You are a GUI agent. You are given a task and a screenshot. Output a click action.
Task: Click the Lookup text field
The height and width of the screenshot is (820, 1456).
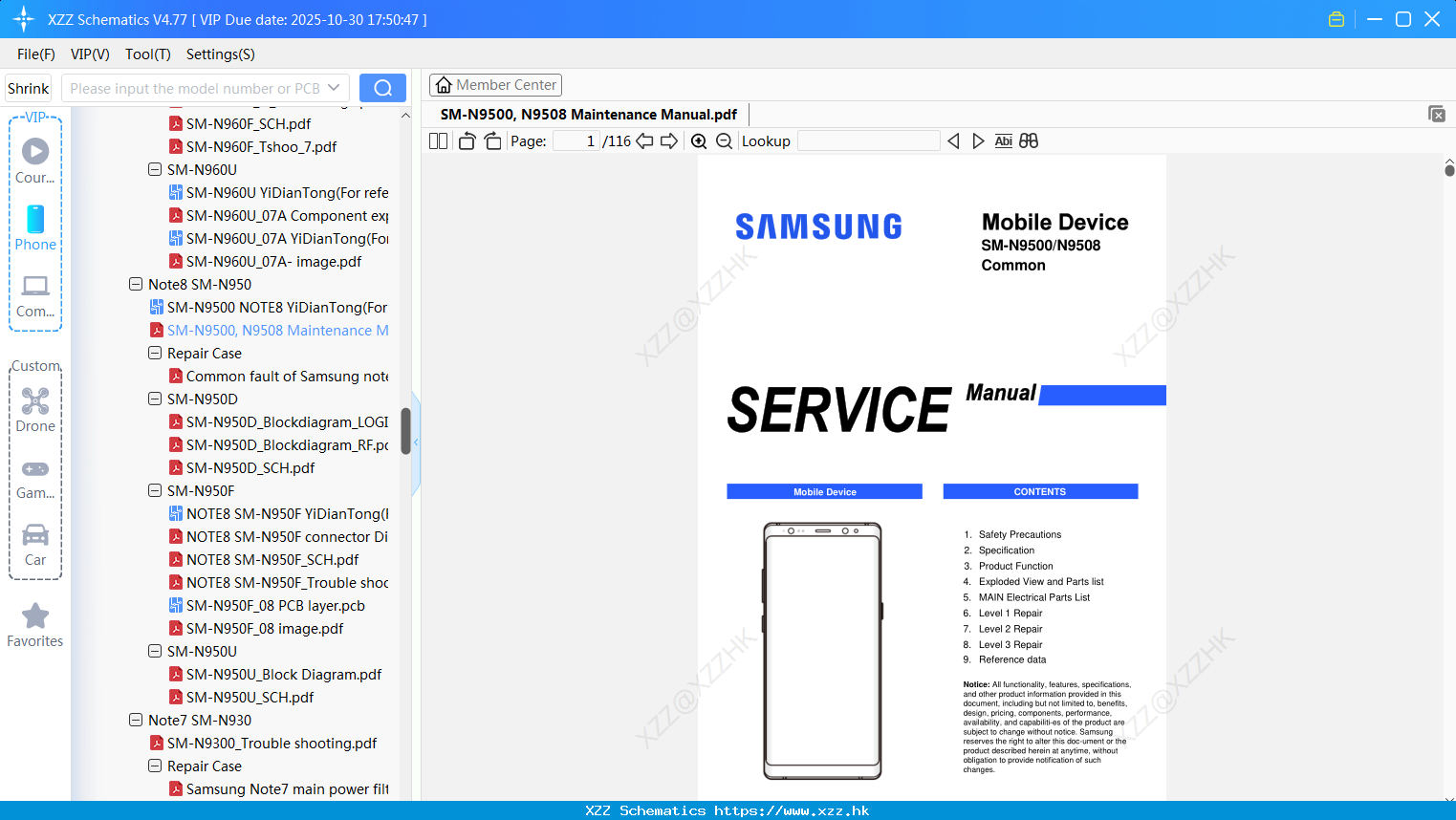[868, 140]
